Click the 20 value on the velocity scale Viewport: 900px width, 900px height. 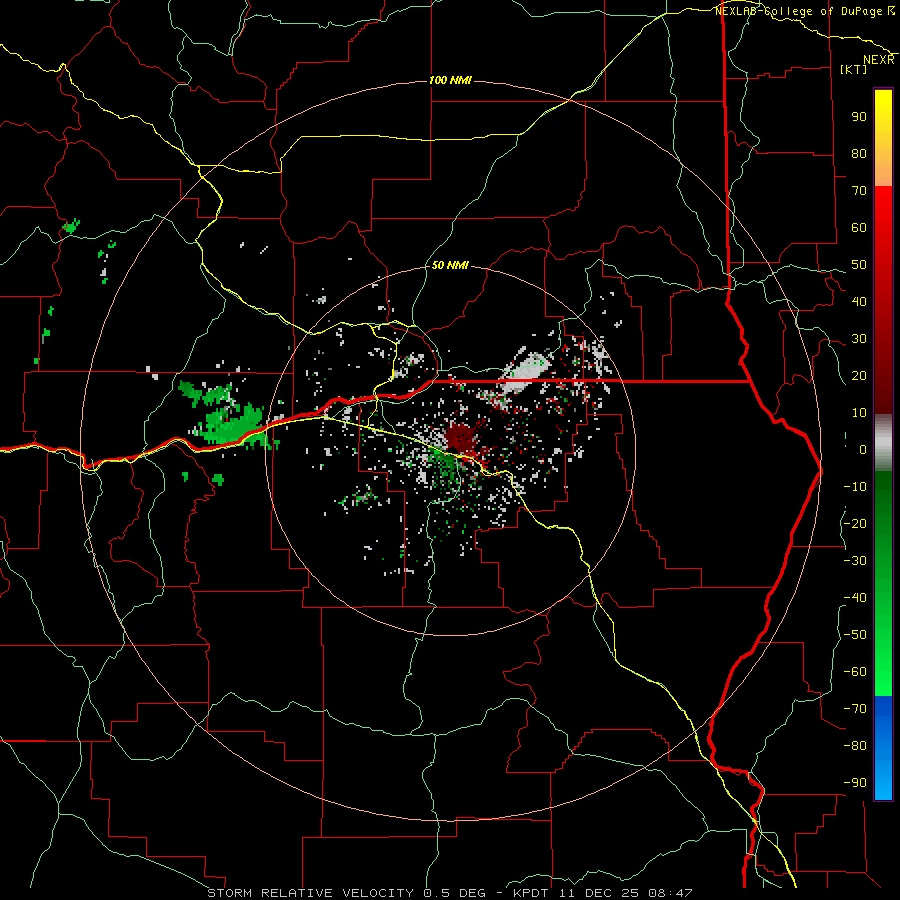(x=859, y=375)
